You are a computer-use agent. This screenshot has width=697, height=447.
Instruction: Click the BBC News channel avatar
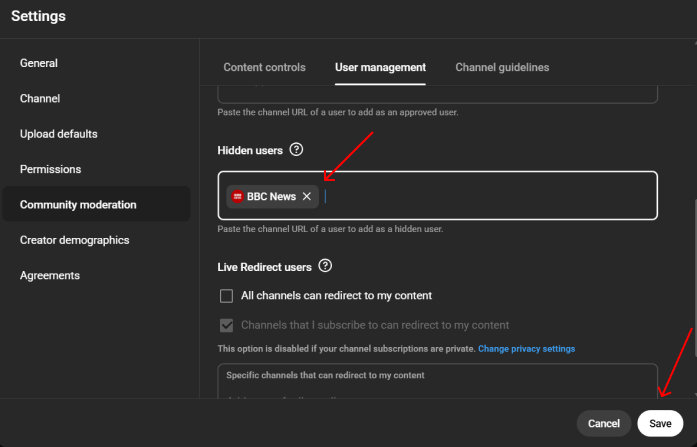237,196
